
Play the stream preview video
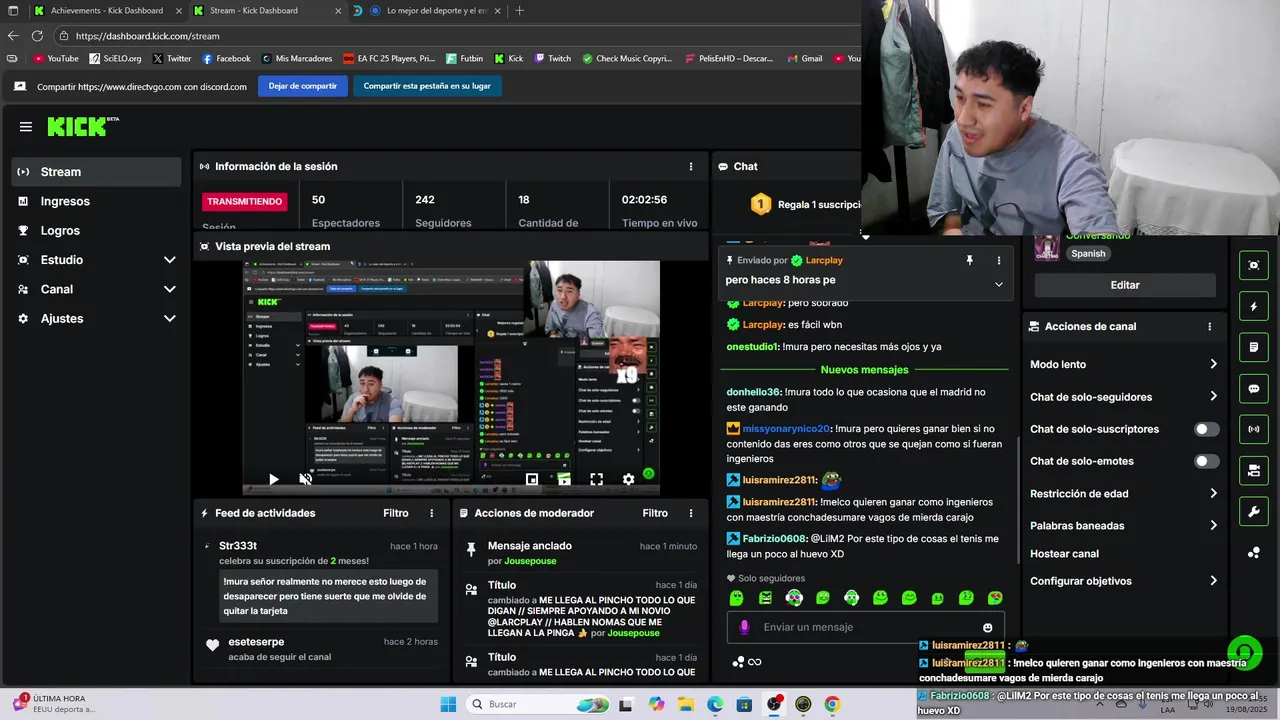click(273, 479)
